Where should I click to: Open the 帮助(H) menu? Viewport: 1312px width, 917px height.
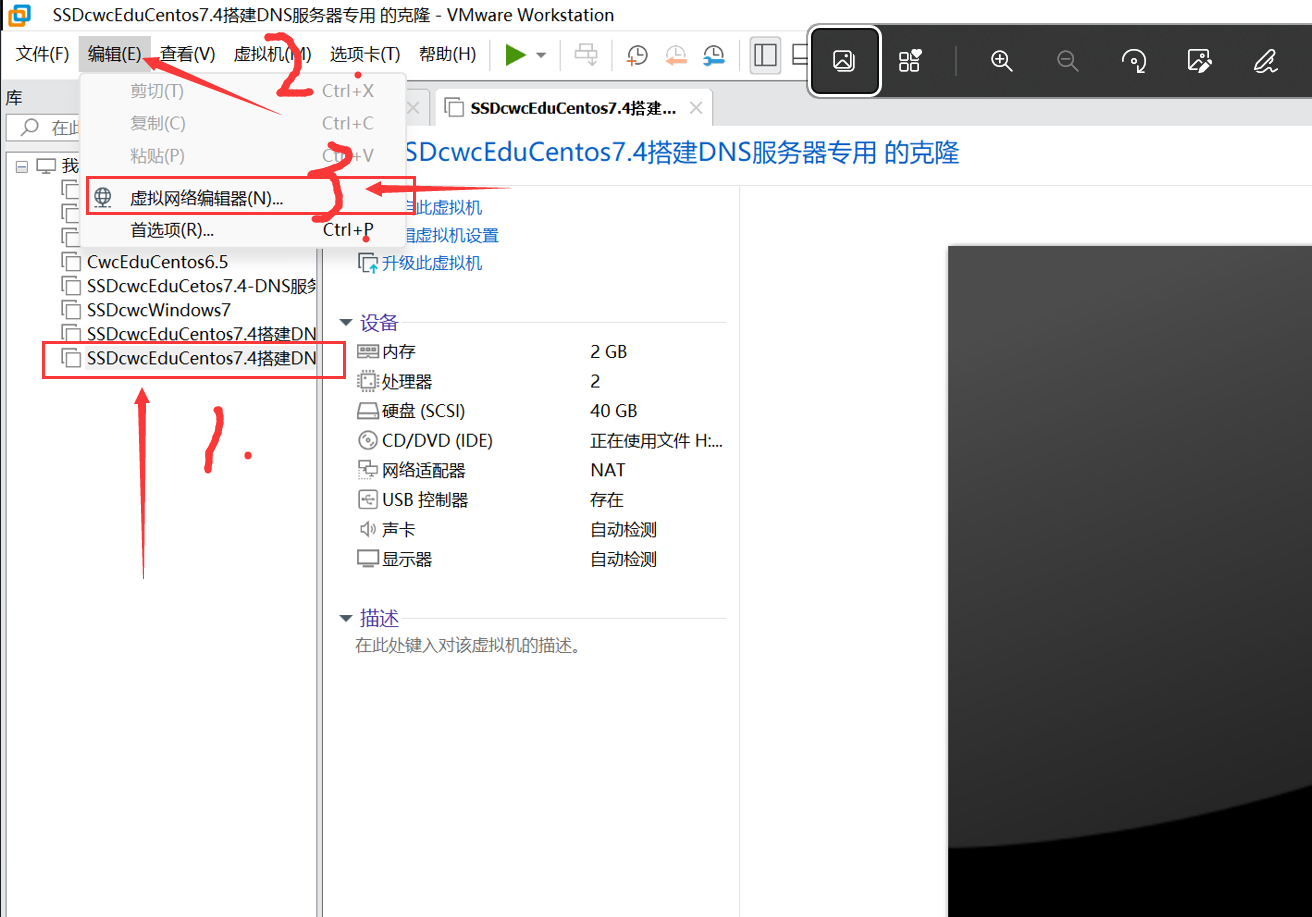(x=447, y=54)
